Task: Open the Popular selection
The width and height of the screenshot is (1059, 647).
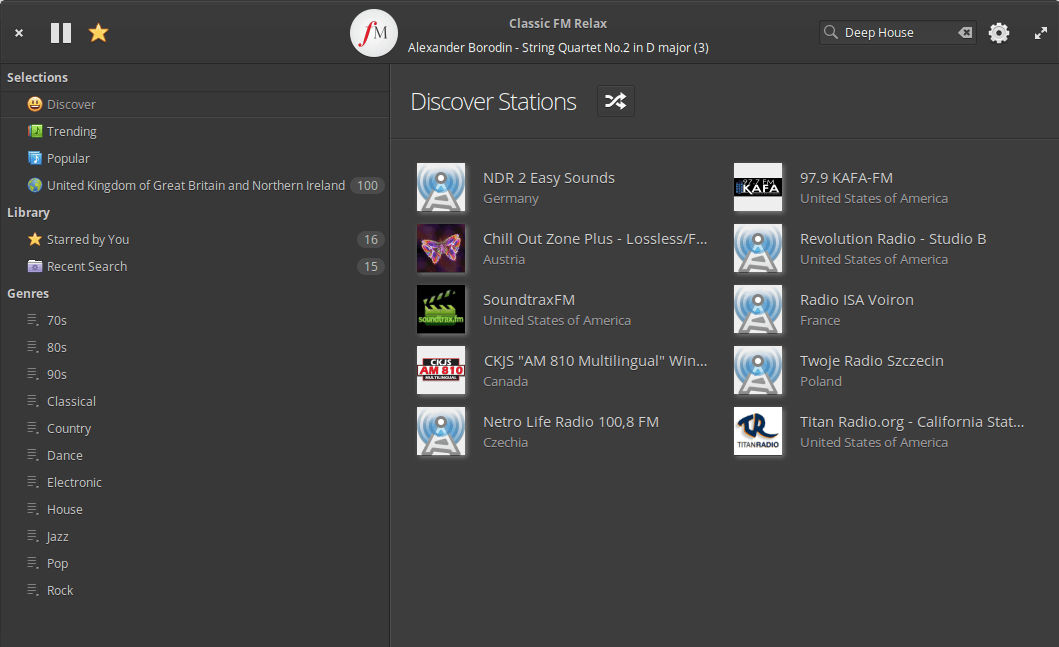Action: 195,158
